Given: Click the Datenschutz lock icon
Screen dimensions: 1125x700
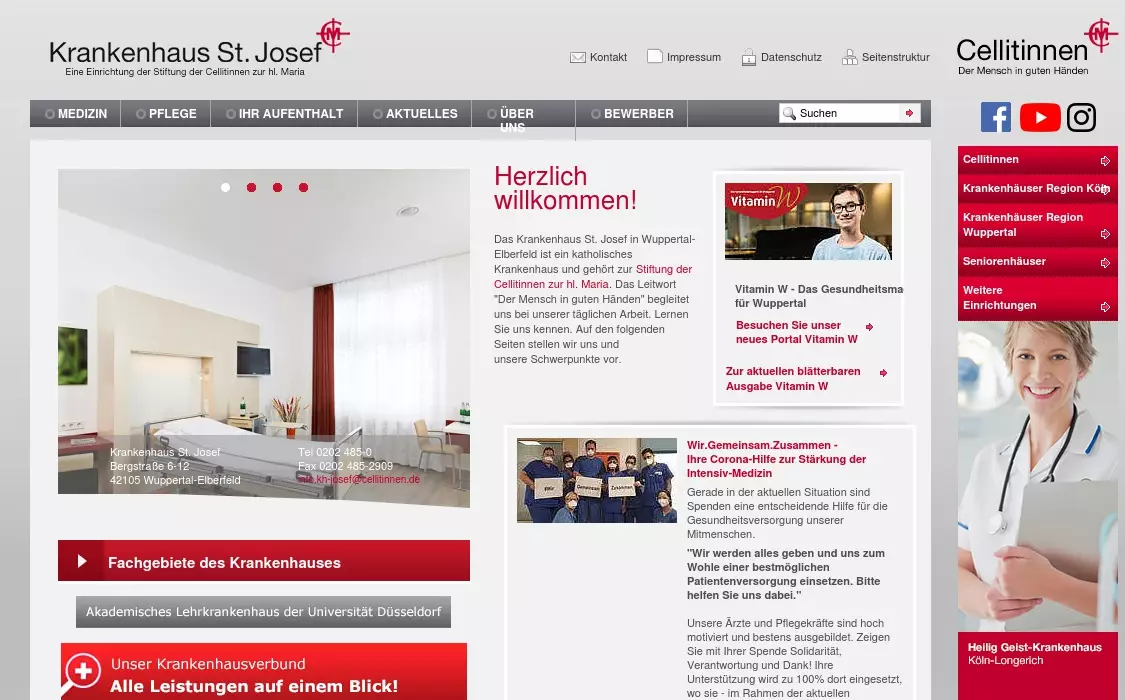Looking at the screenshot, I should click(x=749, y=57).
